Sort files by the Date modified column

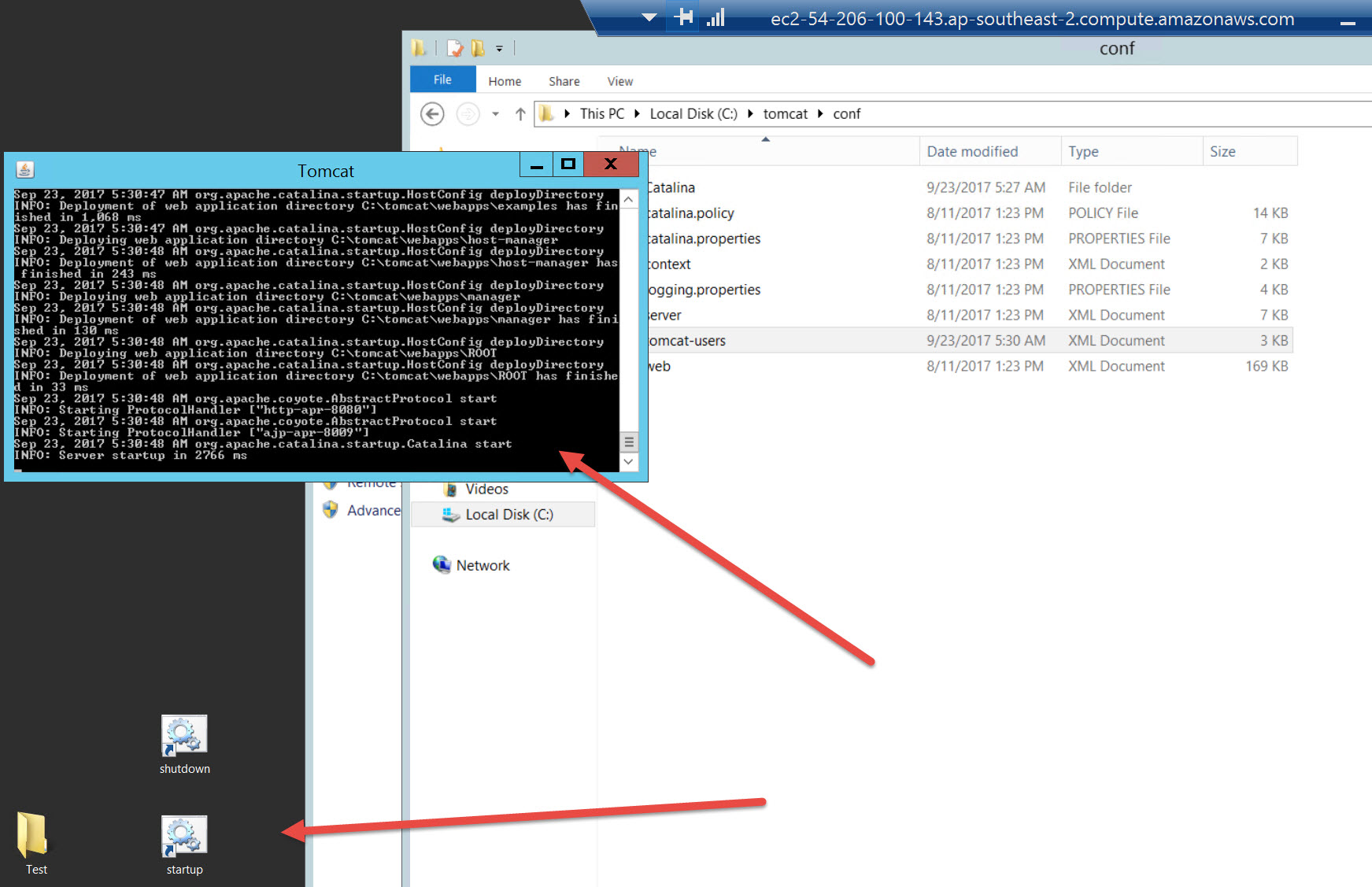(972, 151)
